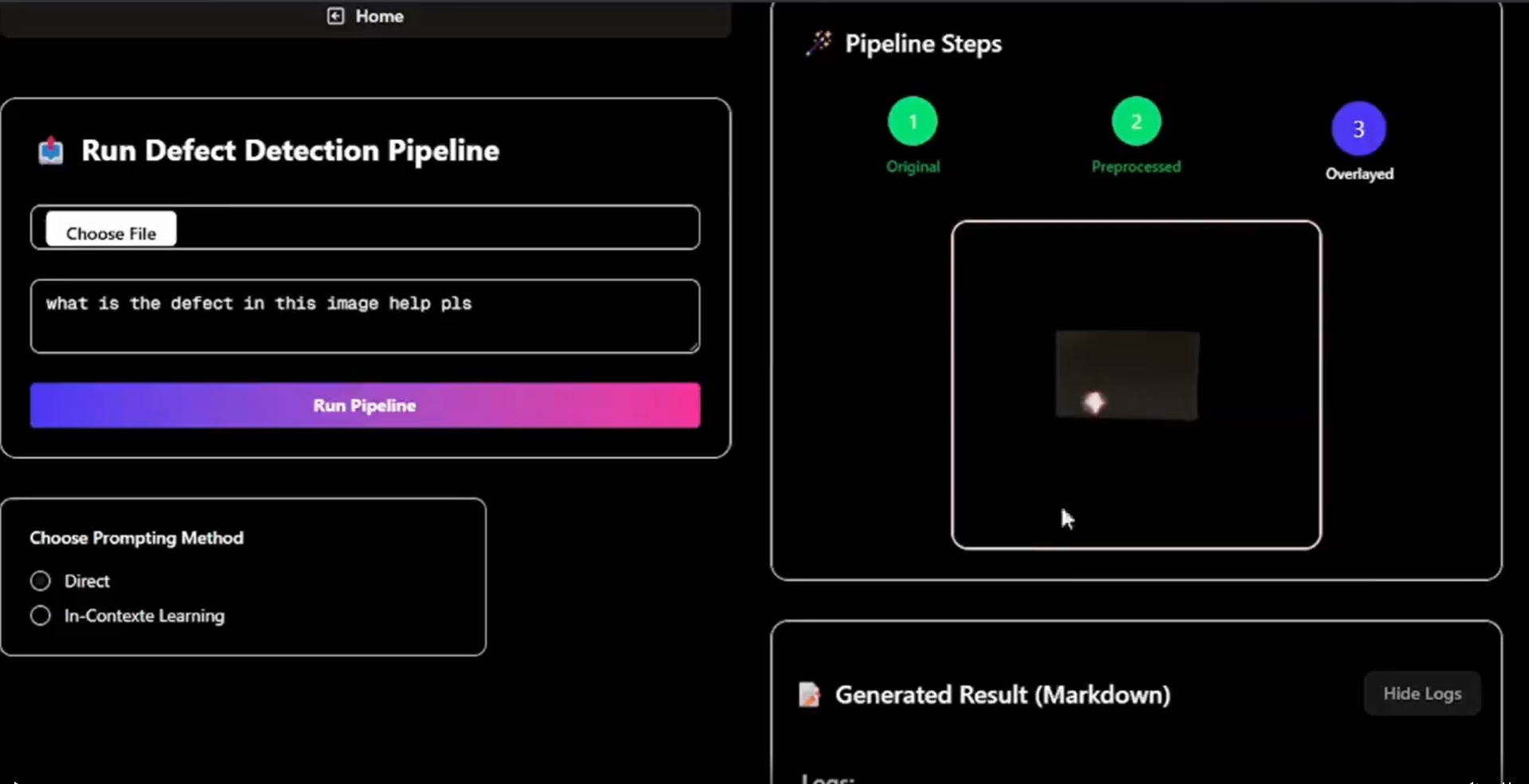
Task: Click the inbox icon beside the pipeline title
Action: [49, 150]
